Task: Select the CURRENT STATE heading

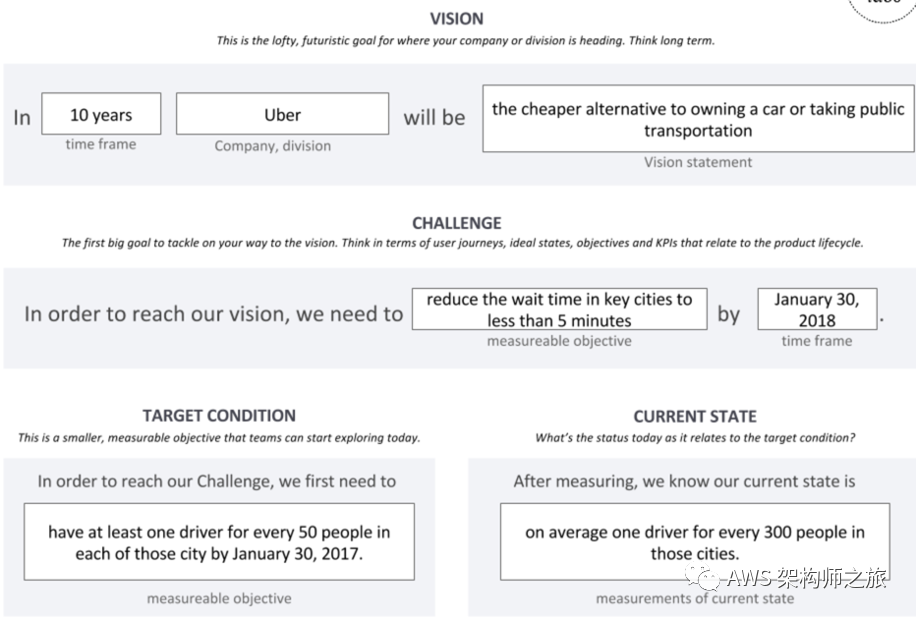Action: coord(695,416)
